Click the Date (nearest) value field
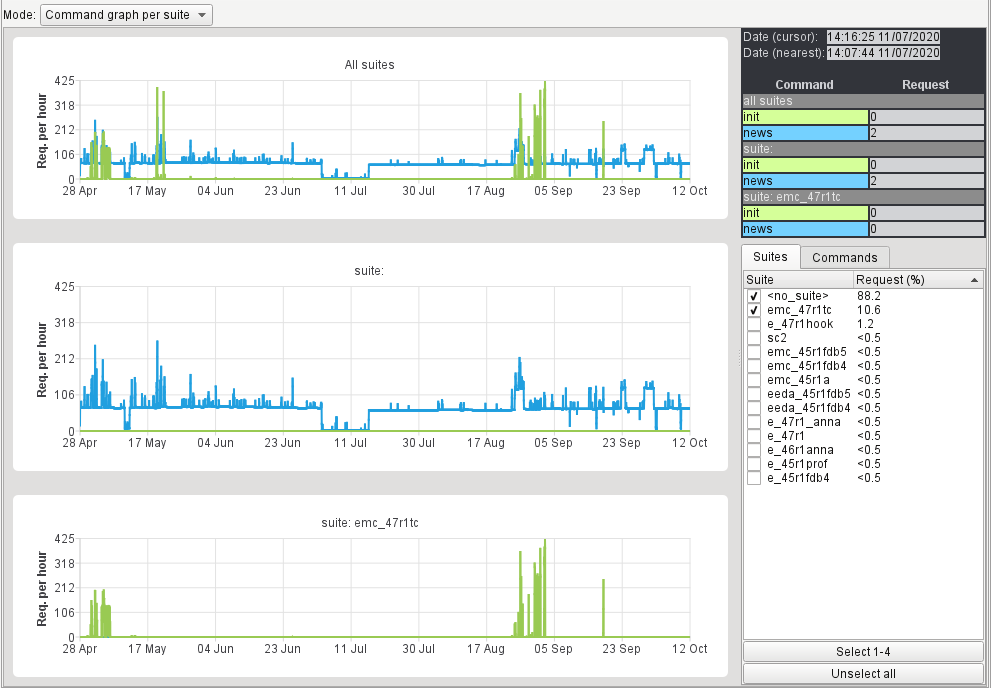Image resolution: width=991 pixels, height=688 pixels. pyautogui.click(x=883, y=52)
